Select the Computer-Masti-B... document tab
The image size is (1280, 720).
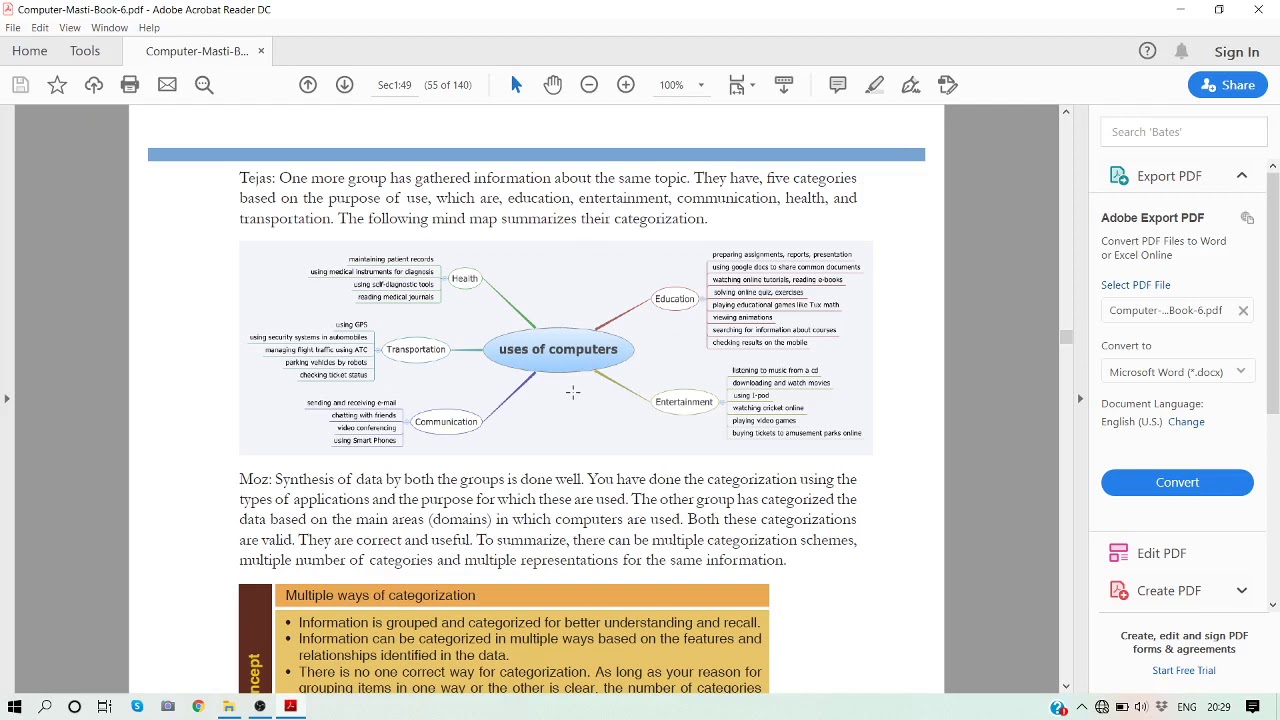(x=196, y=51)
